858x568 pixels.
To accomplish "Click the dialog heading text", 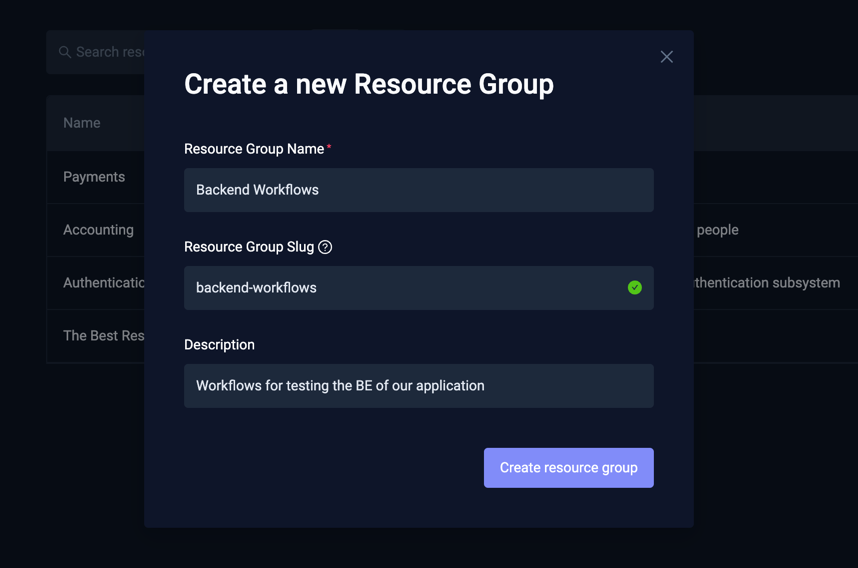I will 368,84.
